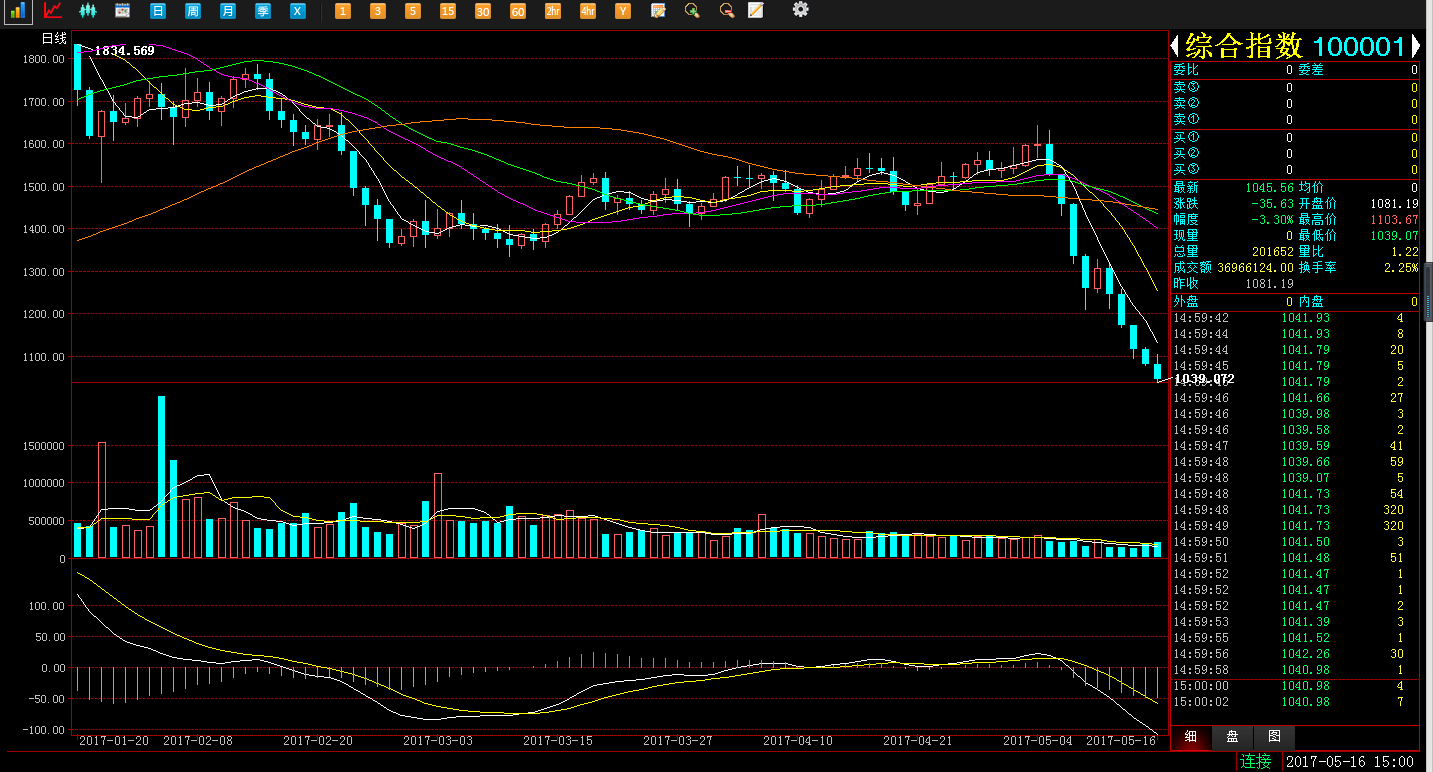The height and width of the screenshot is (772, 1433).
Task: Choose the 60-minute interval button
Action: coord(518,11)
